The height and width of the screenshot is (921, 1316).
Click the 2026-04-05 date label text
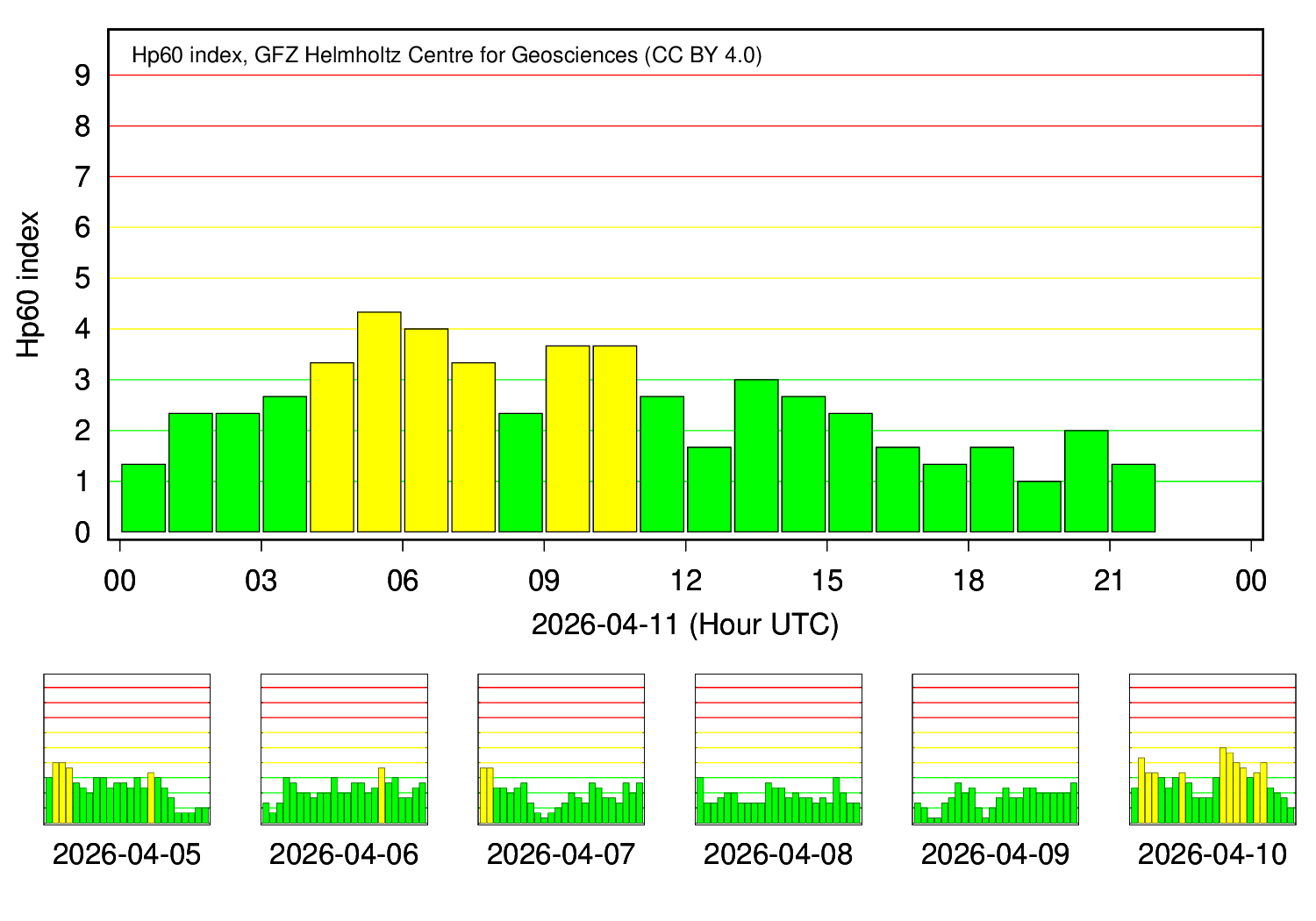[x=126, y=854]
